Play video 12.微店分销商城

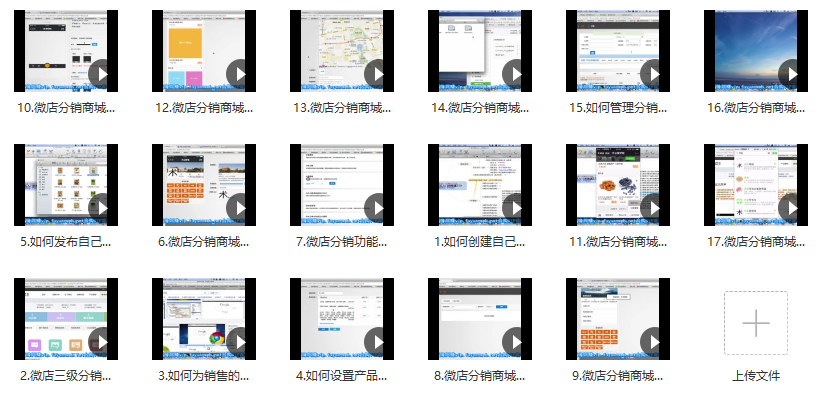pyautogui.click(x=239, y=74)
